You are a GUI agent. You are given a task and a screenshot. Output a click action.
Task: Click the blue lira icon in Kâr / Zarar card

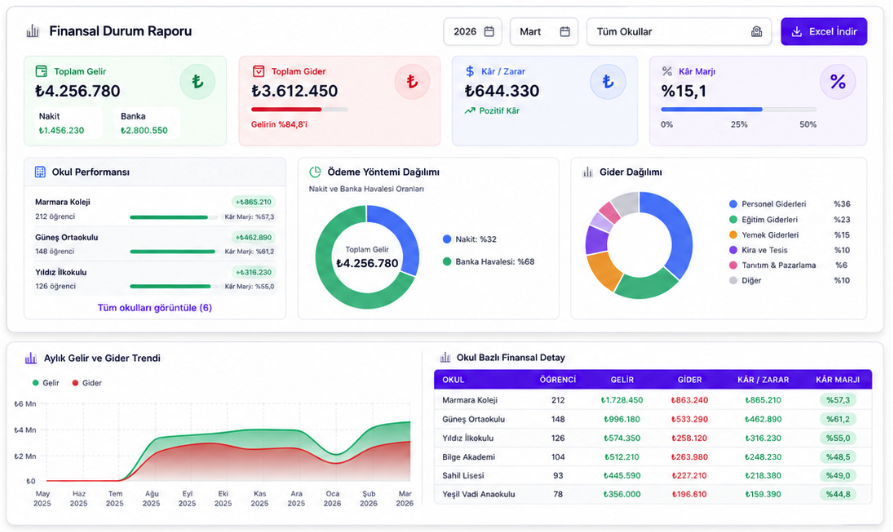point(608,81)
